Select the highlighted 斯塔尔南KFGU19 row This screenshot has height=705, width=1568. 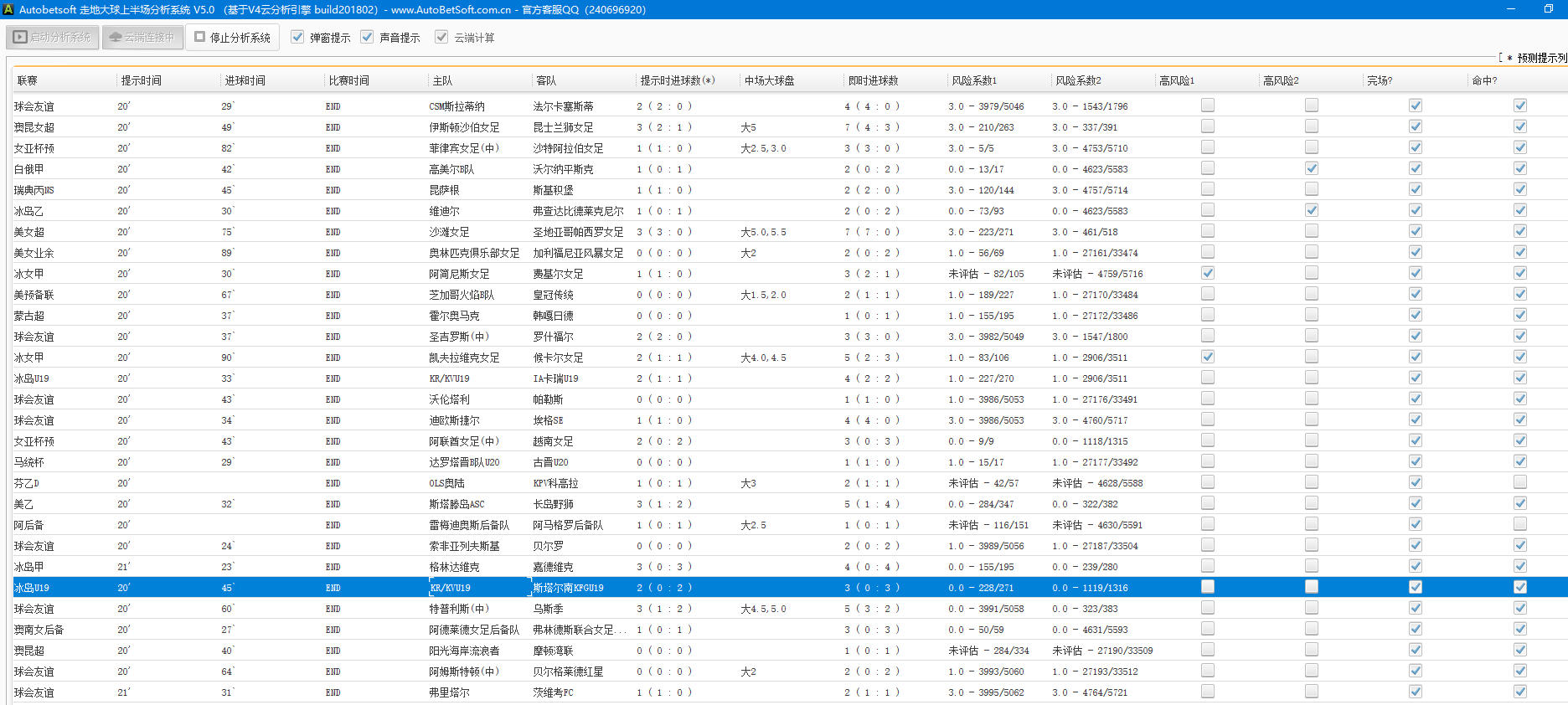568,588
